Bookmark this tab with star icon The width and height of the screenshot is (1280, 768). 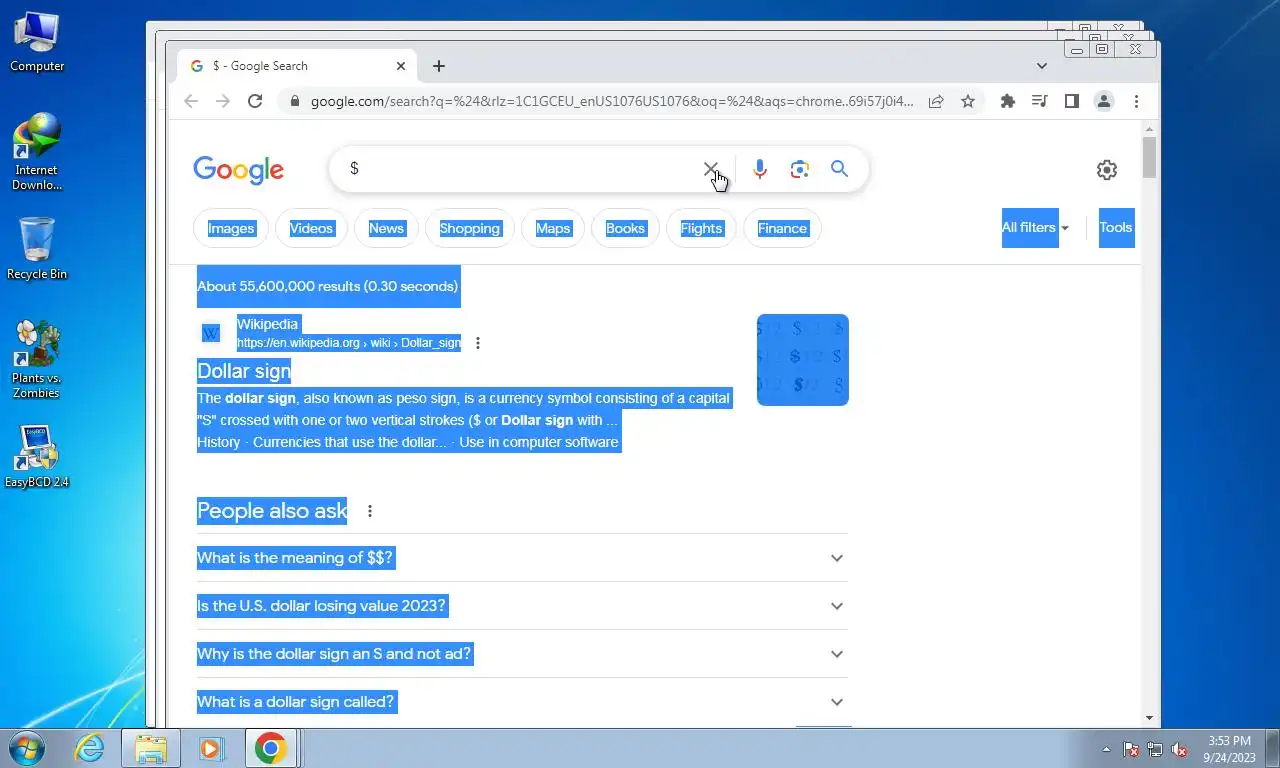968,101
